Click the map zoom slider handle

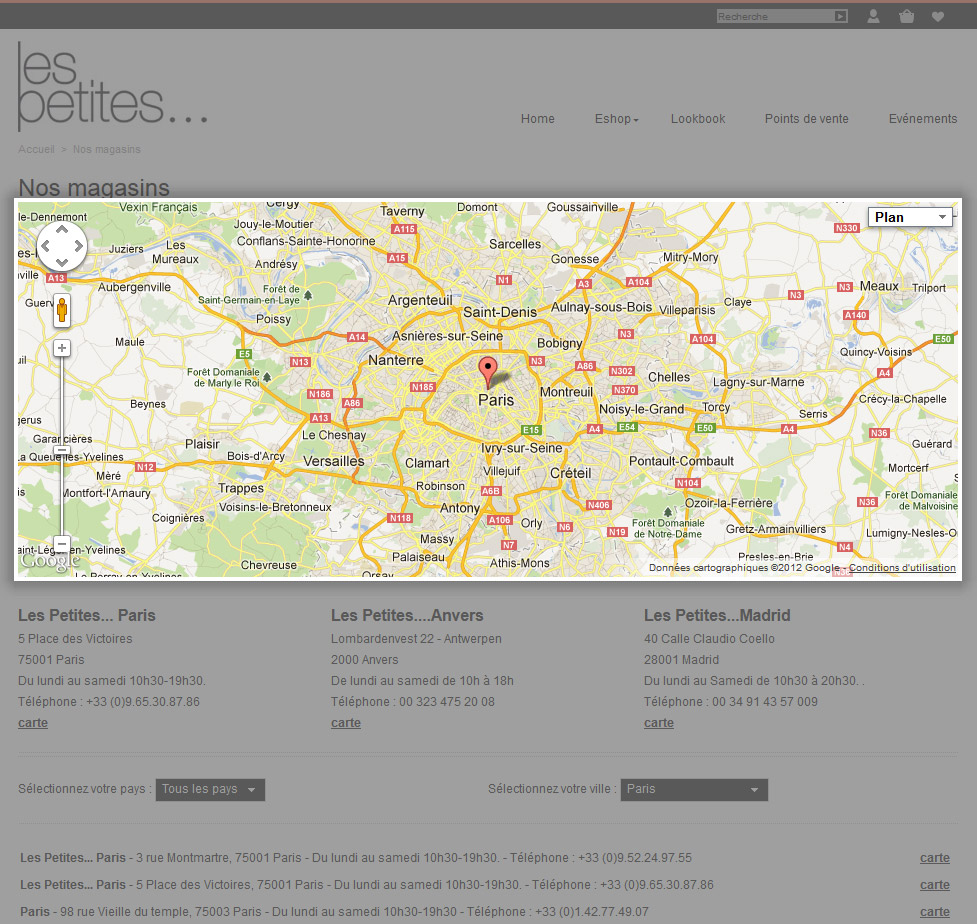[x=62, y=450]
